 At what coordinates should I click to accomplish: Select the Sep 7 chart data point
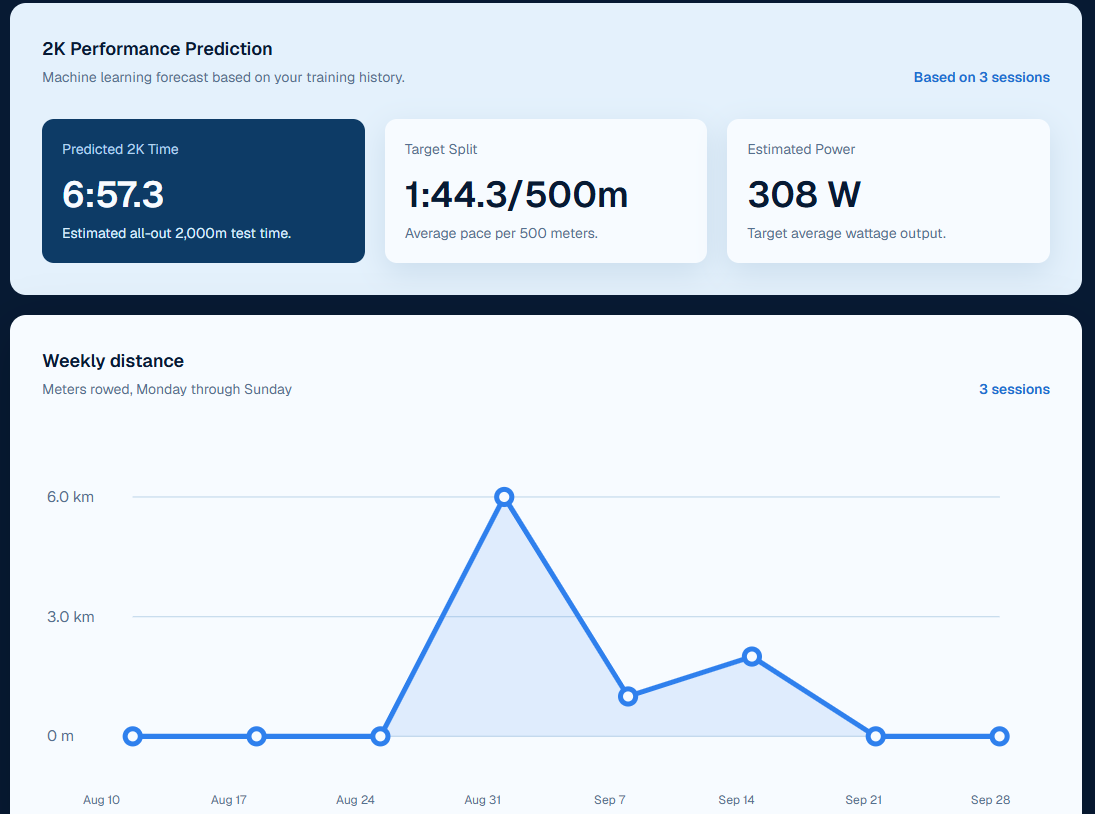pos(628,696)
